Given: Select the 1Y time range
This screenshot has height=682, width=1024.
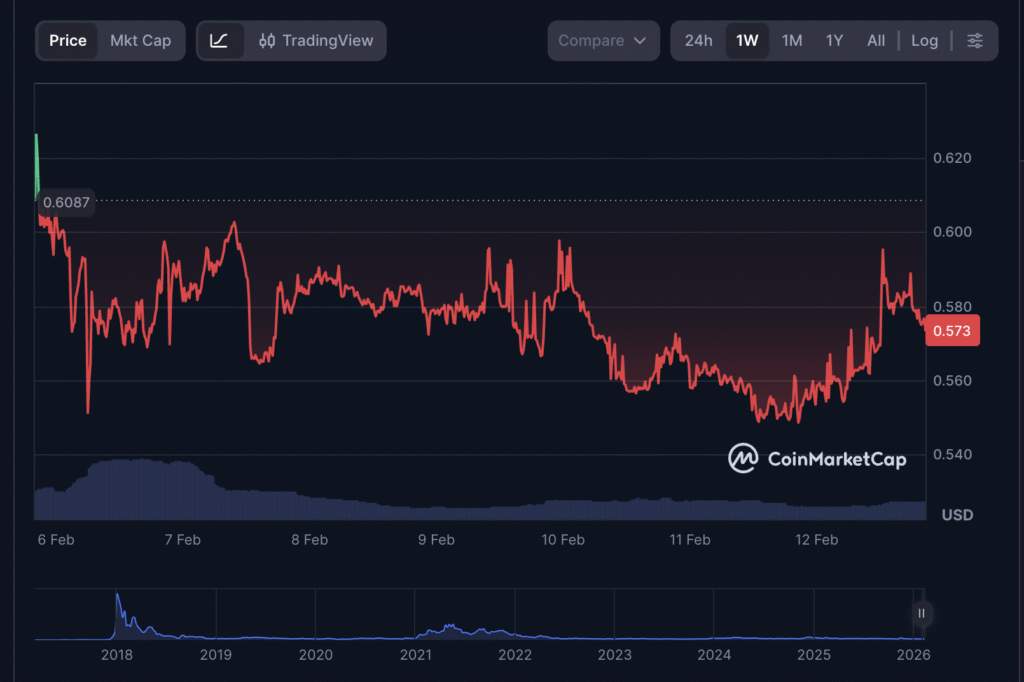Looking at the screenshot, I should coord(834,40).
